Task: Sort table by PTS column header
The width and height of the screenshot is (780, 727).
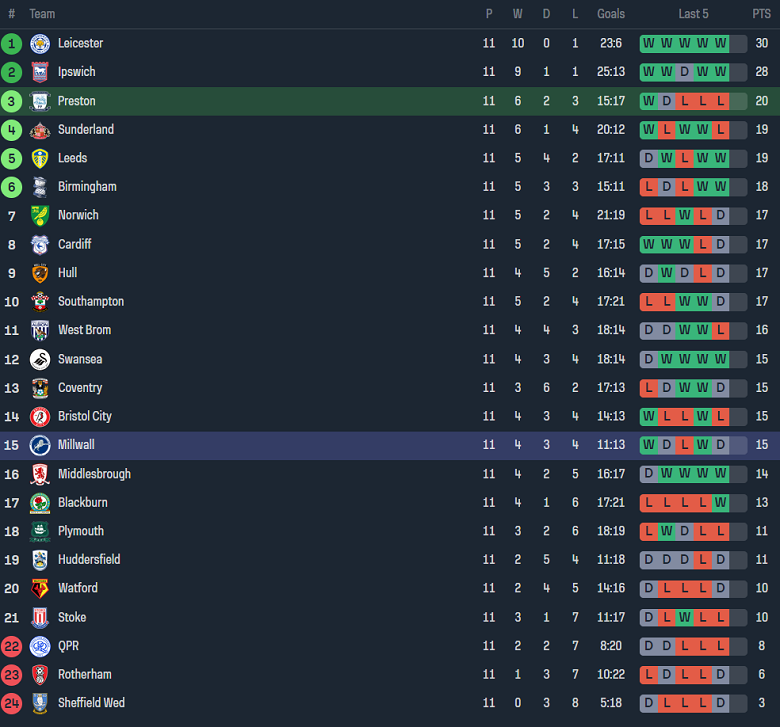Action: (x=761, y=14)
